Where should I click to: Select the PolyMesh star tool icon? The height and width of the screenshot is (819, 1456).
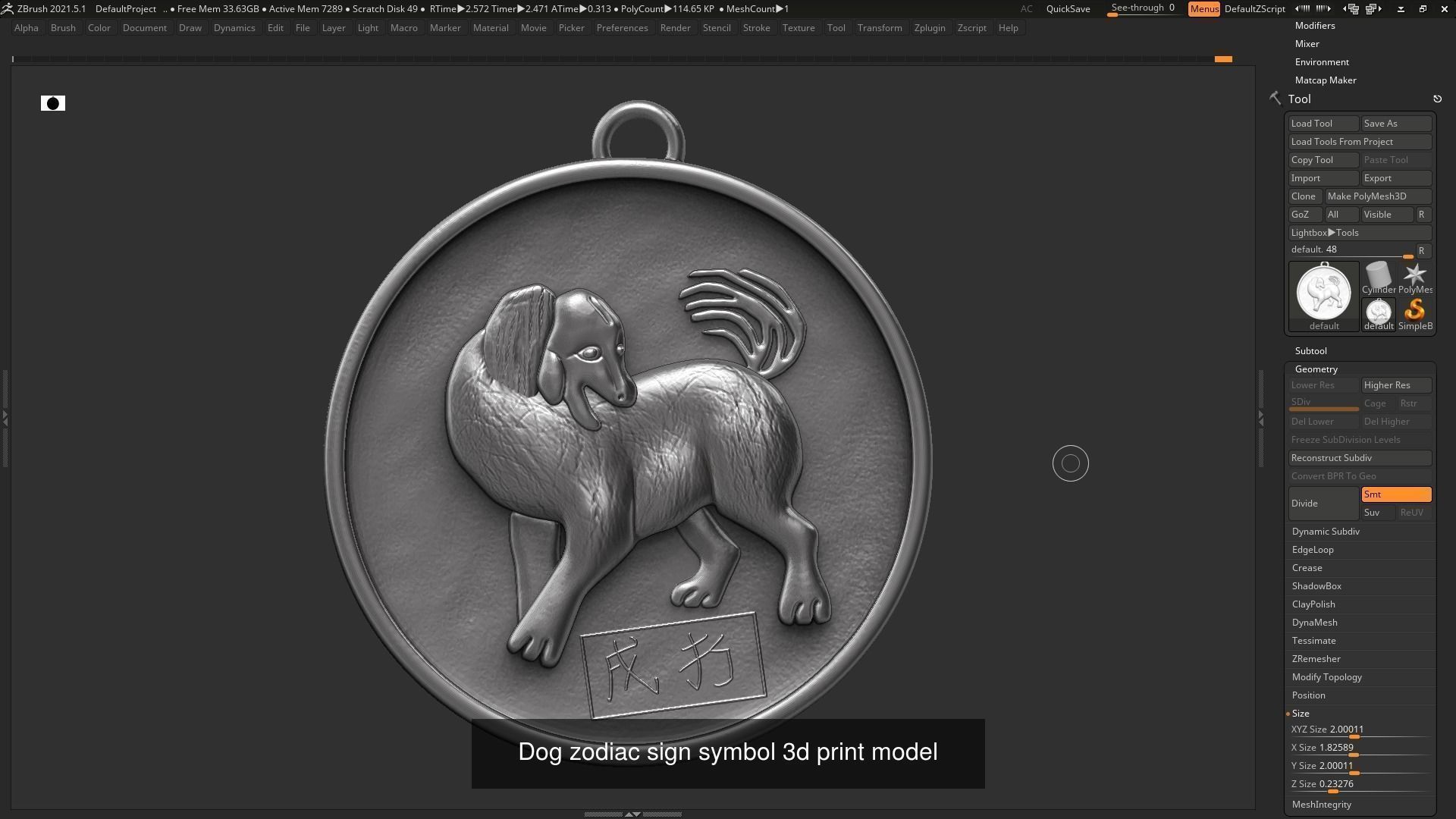point(1415,278)
